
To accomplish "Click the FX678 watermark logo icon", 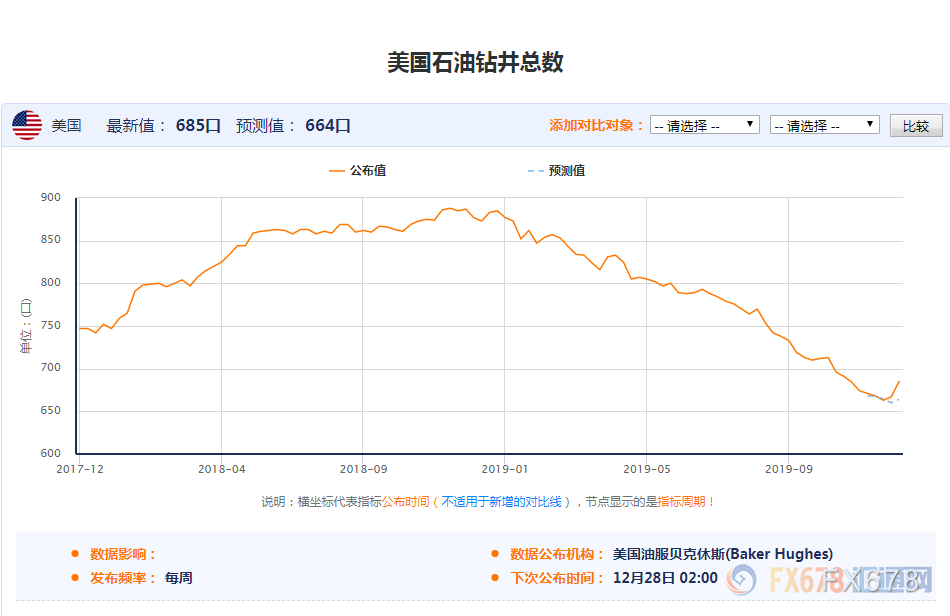I will 742,580.
